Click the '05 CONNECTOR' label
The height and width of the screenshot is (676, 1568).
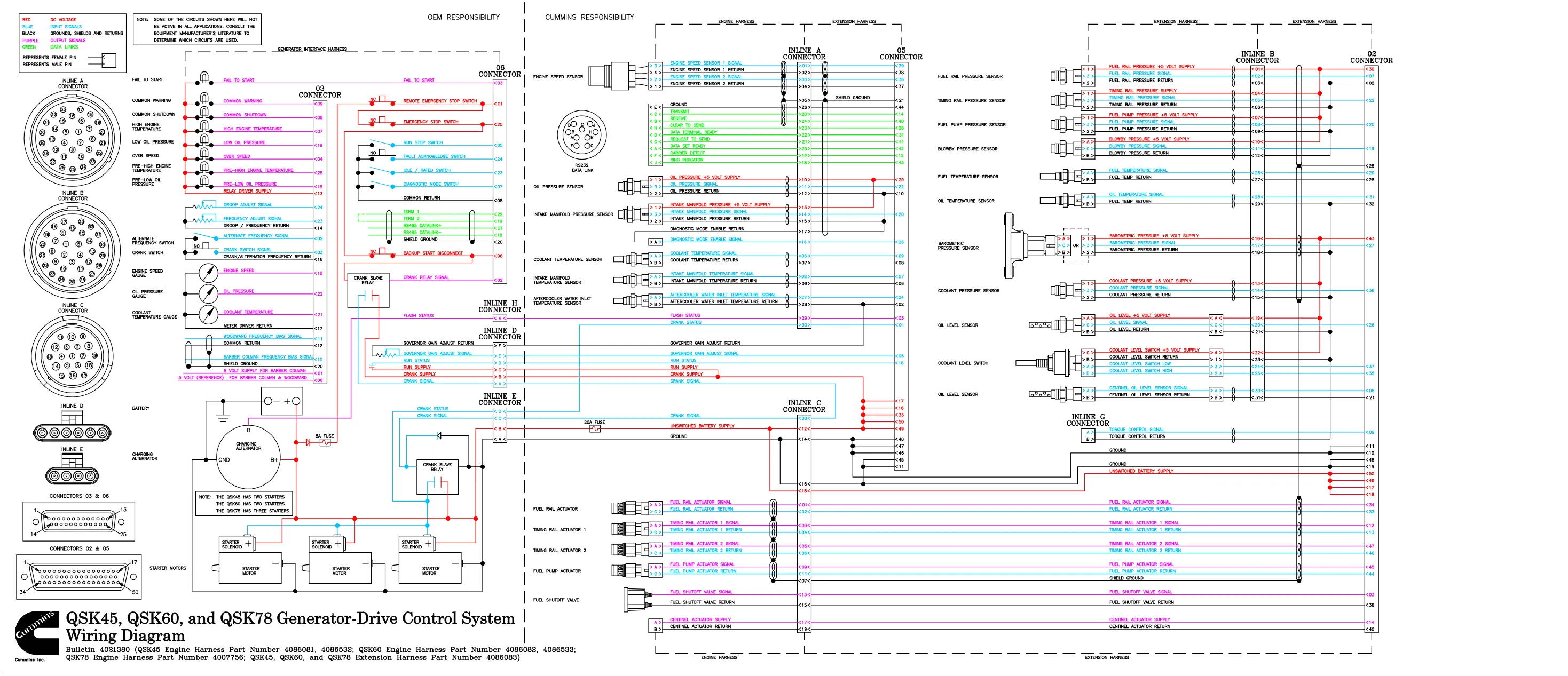pyautogui.click(x=901, y=53)
